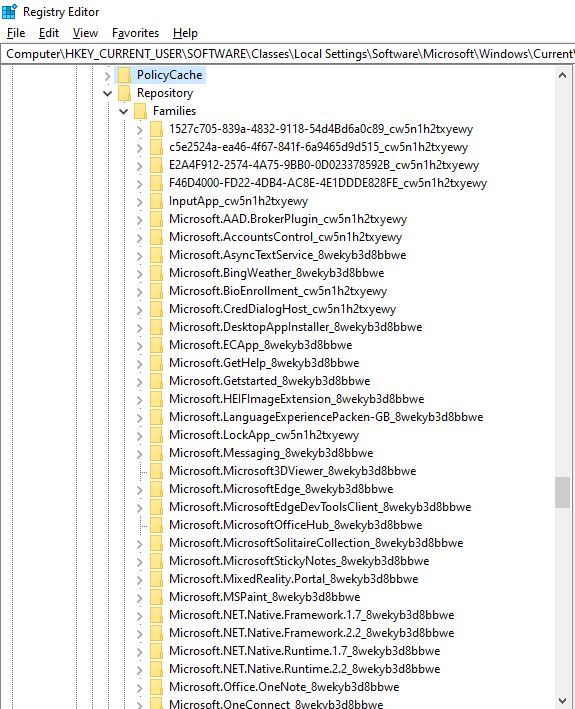This screenshot has height=709, width=575.
Task: Expand the Microsoft.Office.OneNote key chevron
Action: click(140, 688)
